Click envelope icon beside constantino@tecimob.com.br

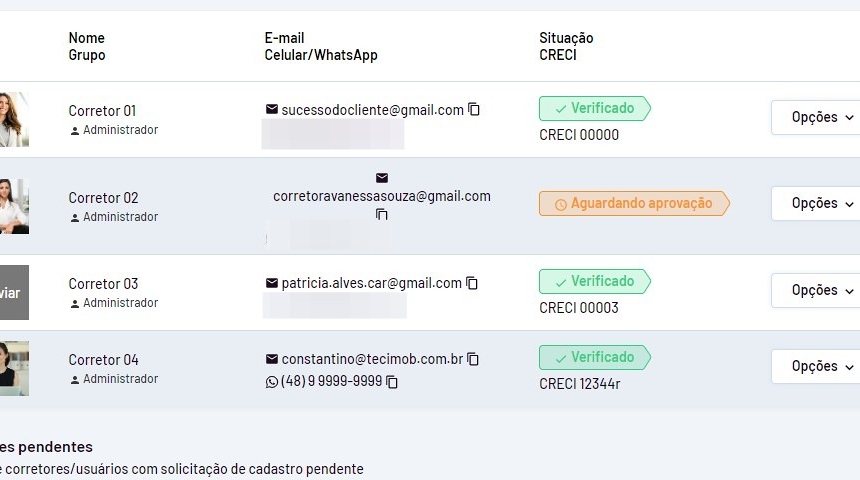click(272, 359)
